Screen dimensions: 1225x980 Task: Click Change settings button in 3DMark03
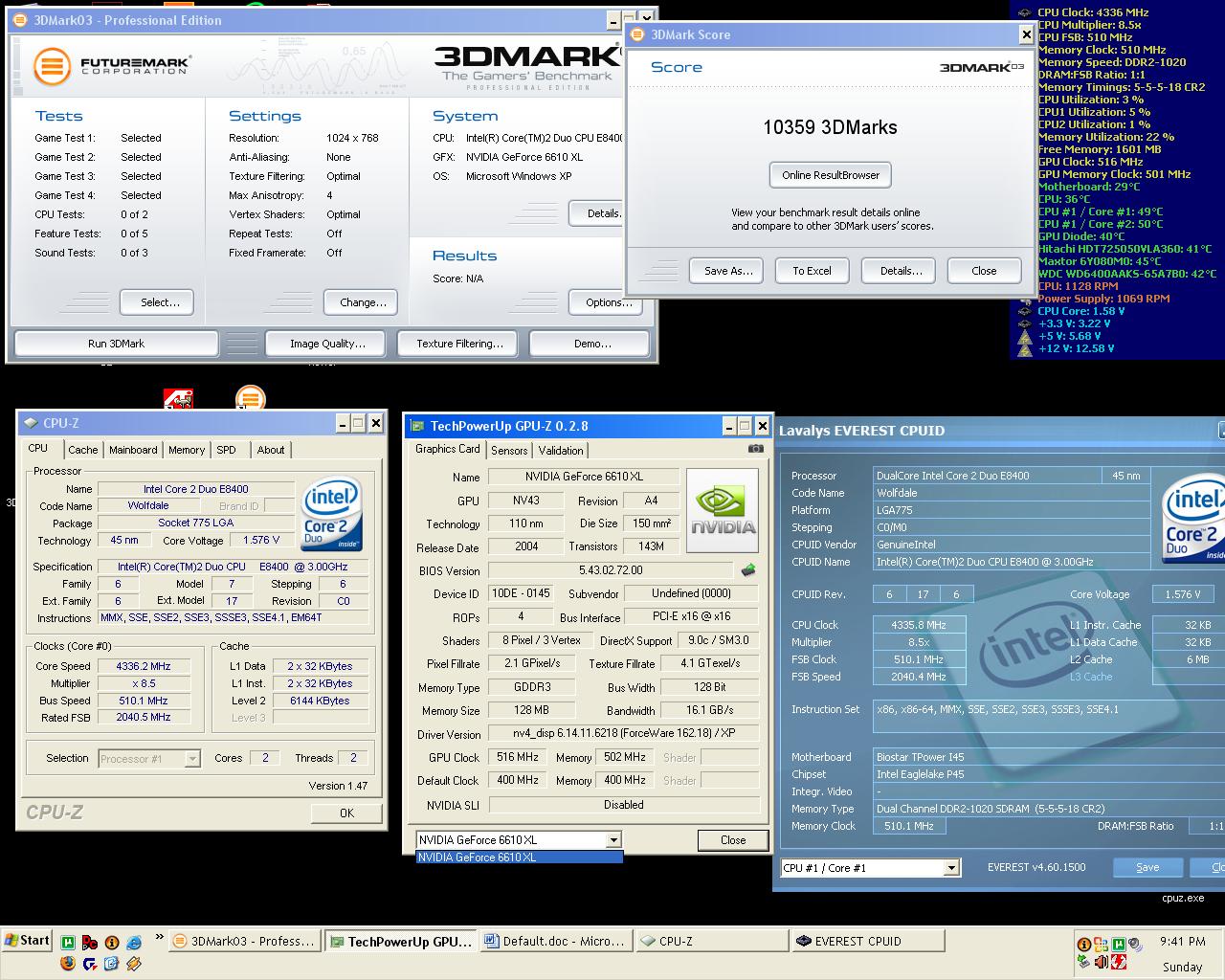point(361,302)
